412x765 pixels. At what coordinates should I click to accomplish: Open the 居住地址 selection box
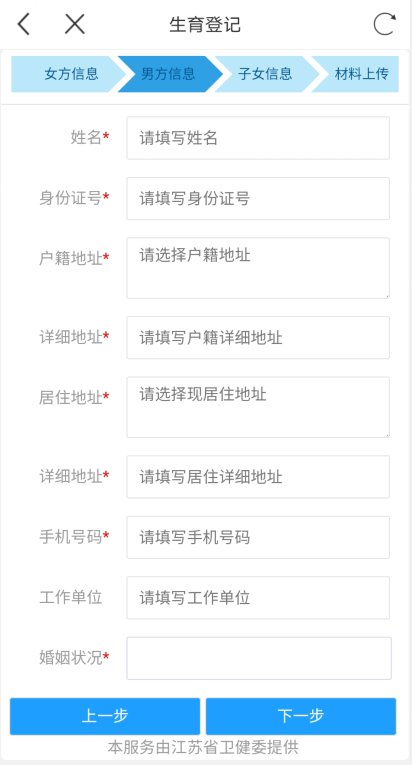[258, 407]
